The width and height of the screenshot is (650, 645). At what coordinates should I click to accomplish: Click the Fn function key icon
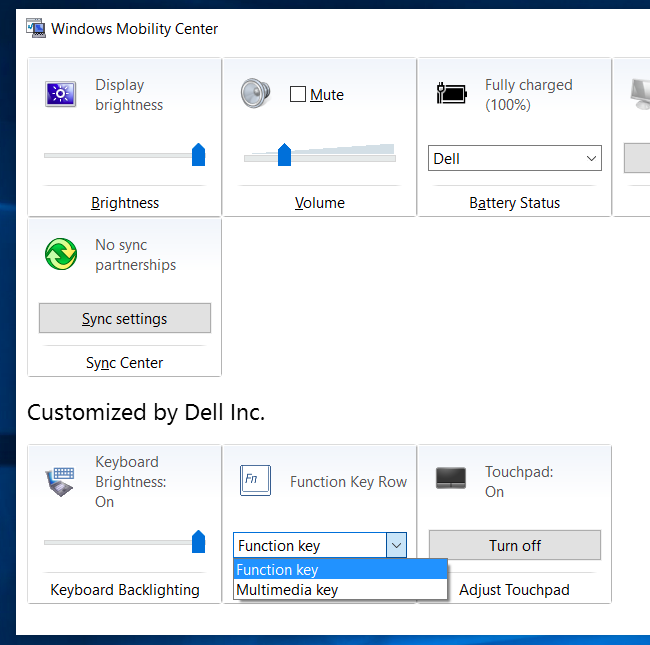[x=255, y=480]
